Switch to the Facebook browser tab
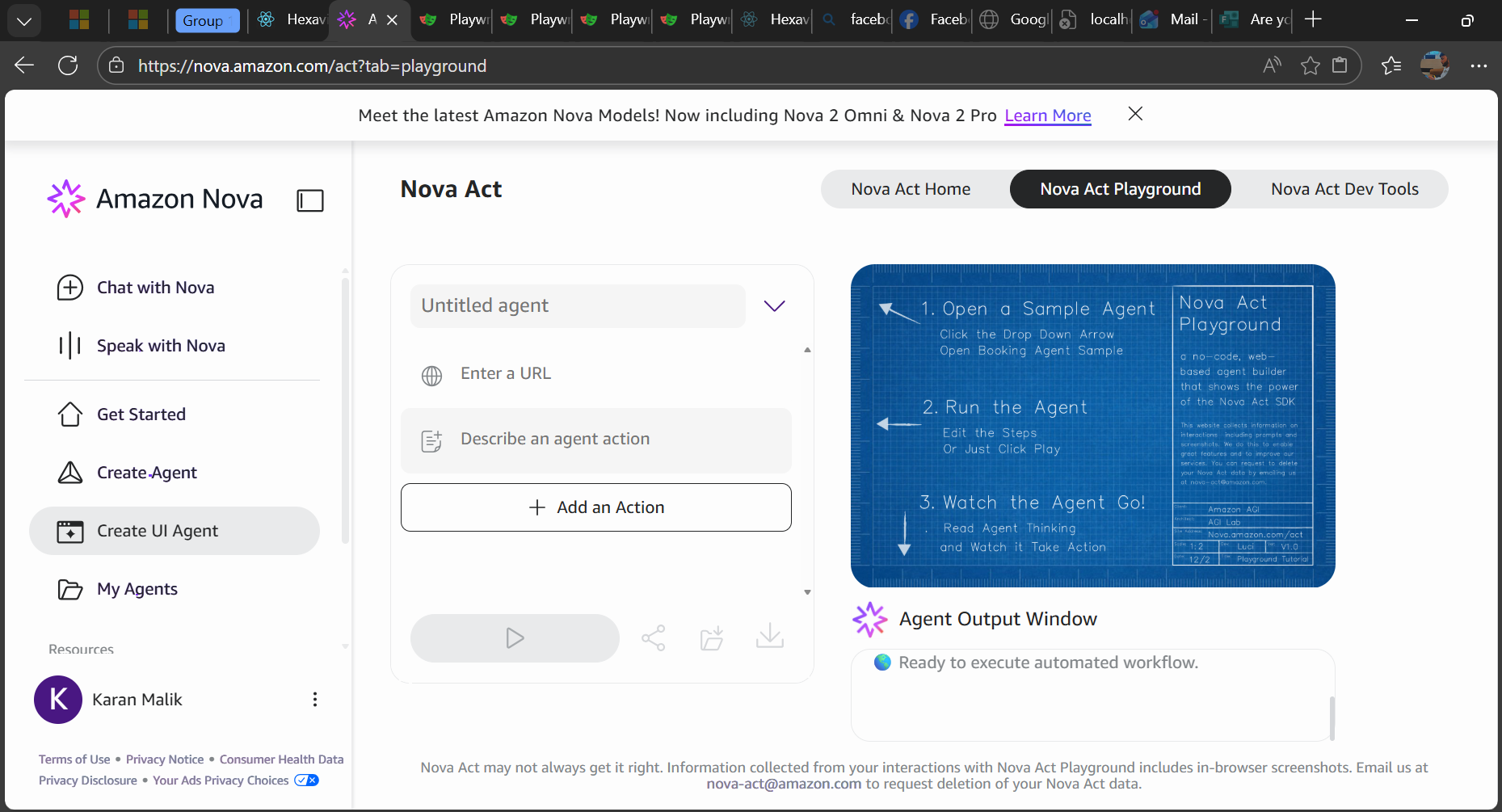1502x812 pixels. point(934,19)
